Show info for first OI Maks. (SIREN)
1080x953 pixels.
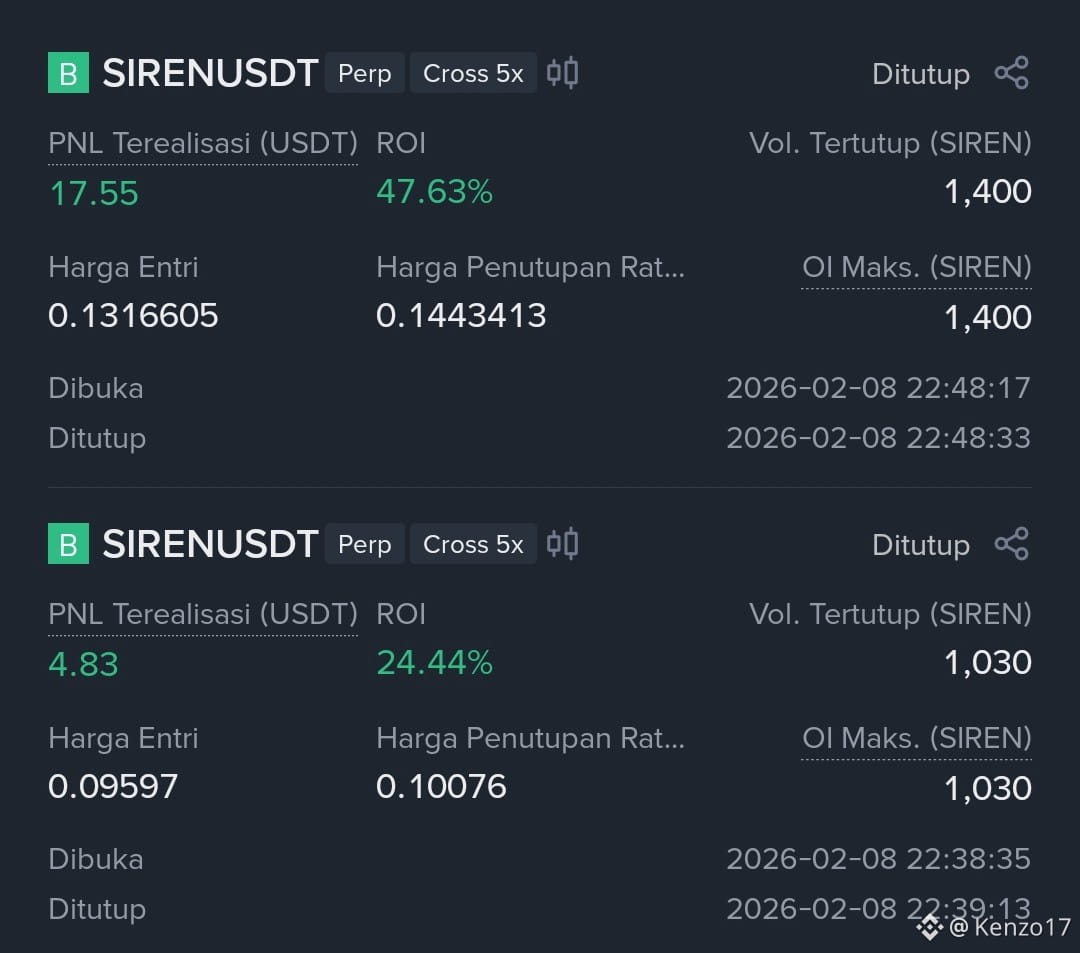[x=916, y=267]
